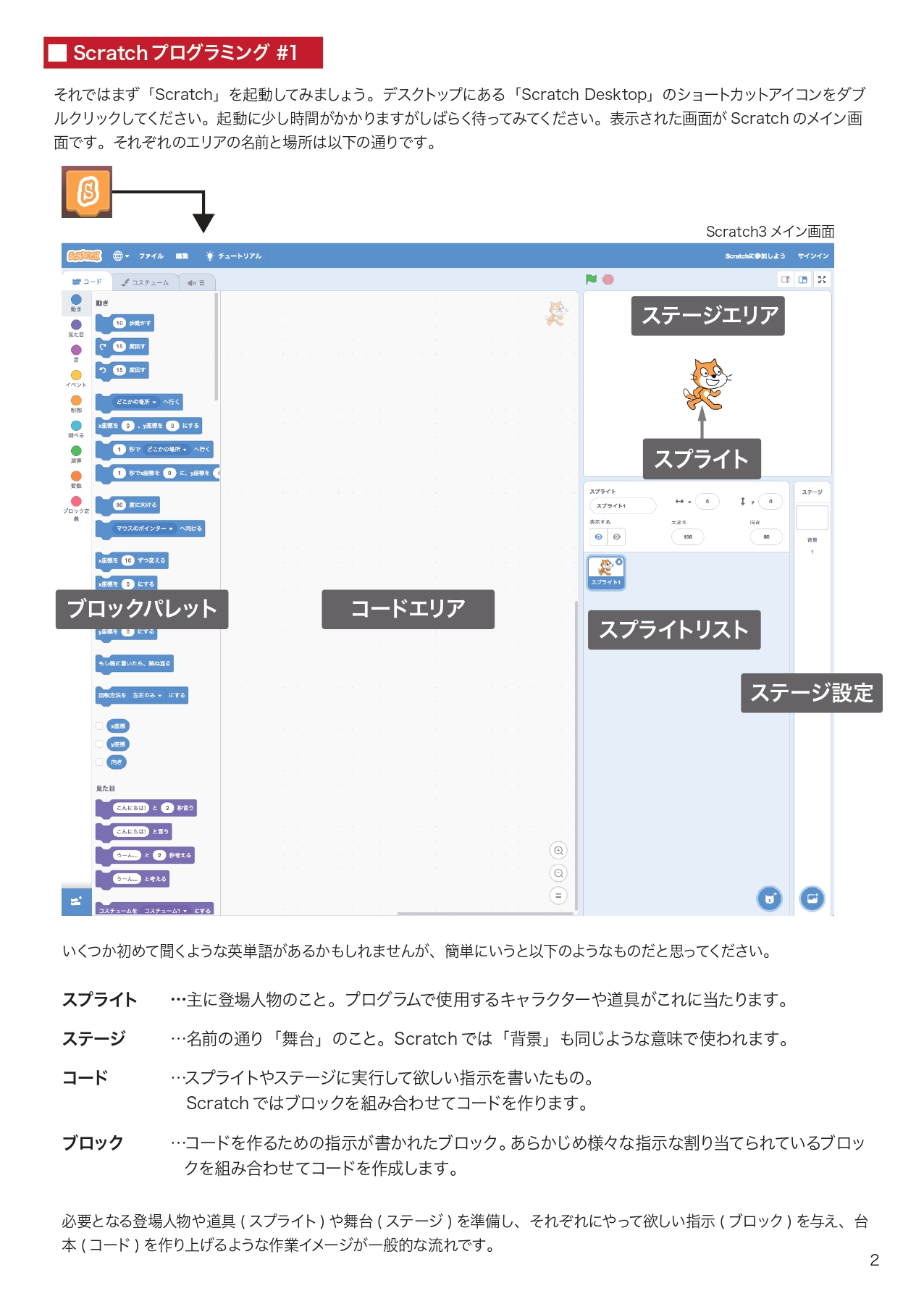
Task: Delete スプライト1 with the x button
Action: pyautogui.click(x=619, y=561)
